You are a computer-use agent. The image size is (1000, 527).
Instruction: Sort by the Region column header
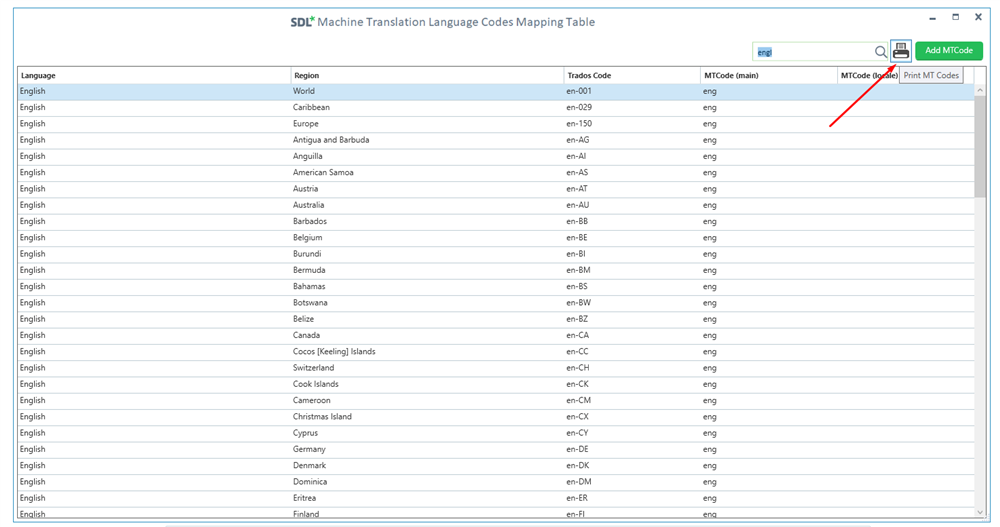[427, 75]
